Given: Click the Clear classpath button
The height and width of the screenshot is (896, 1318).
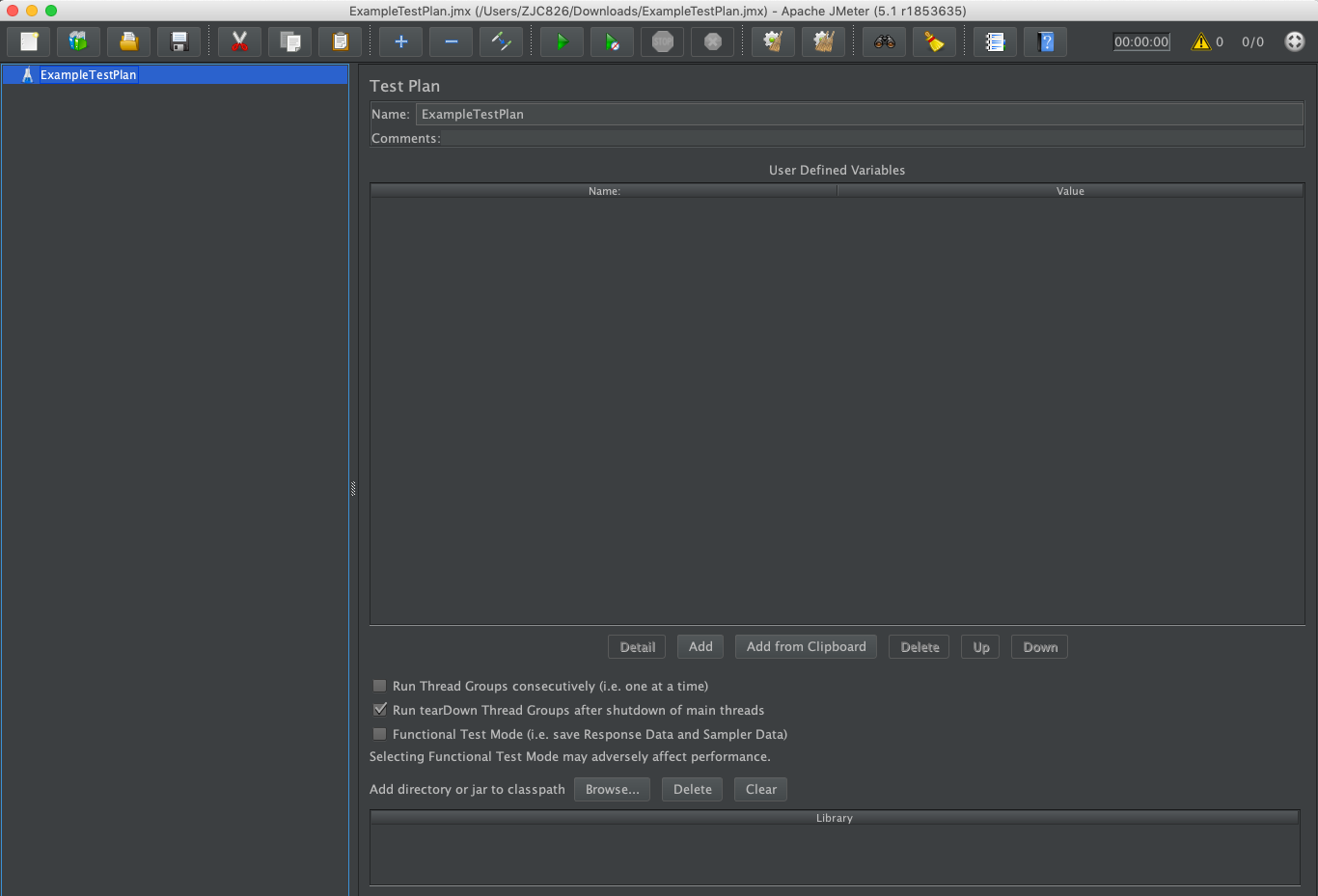Looking at the screenshot, I should (x=761, y=789).
